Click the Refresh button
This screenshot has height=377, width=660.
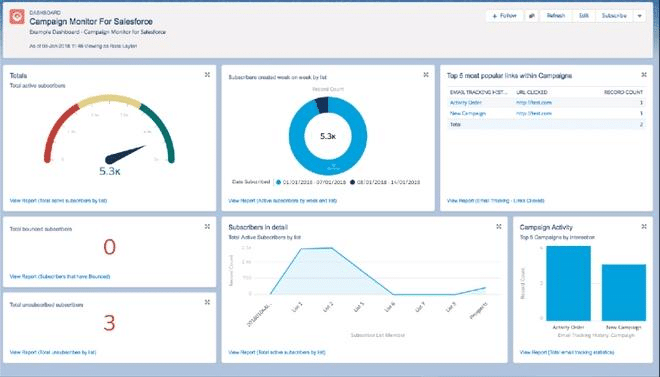(556, 16)
